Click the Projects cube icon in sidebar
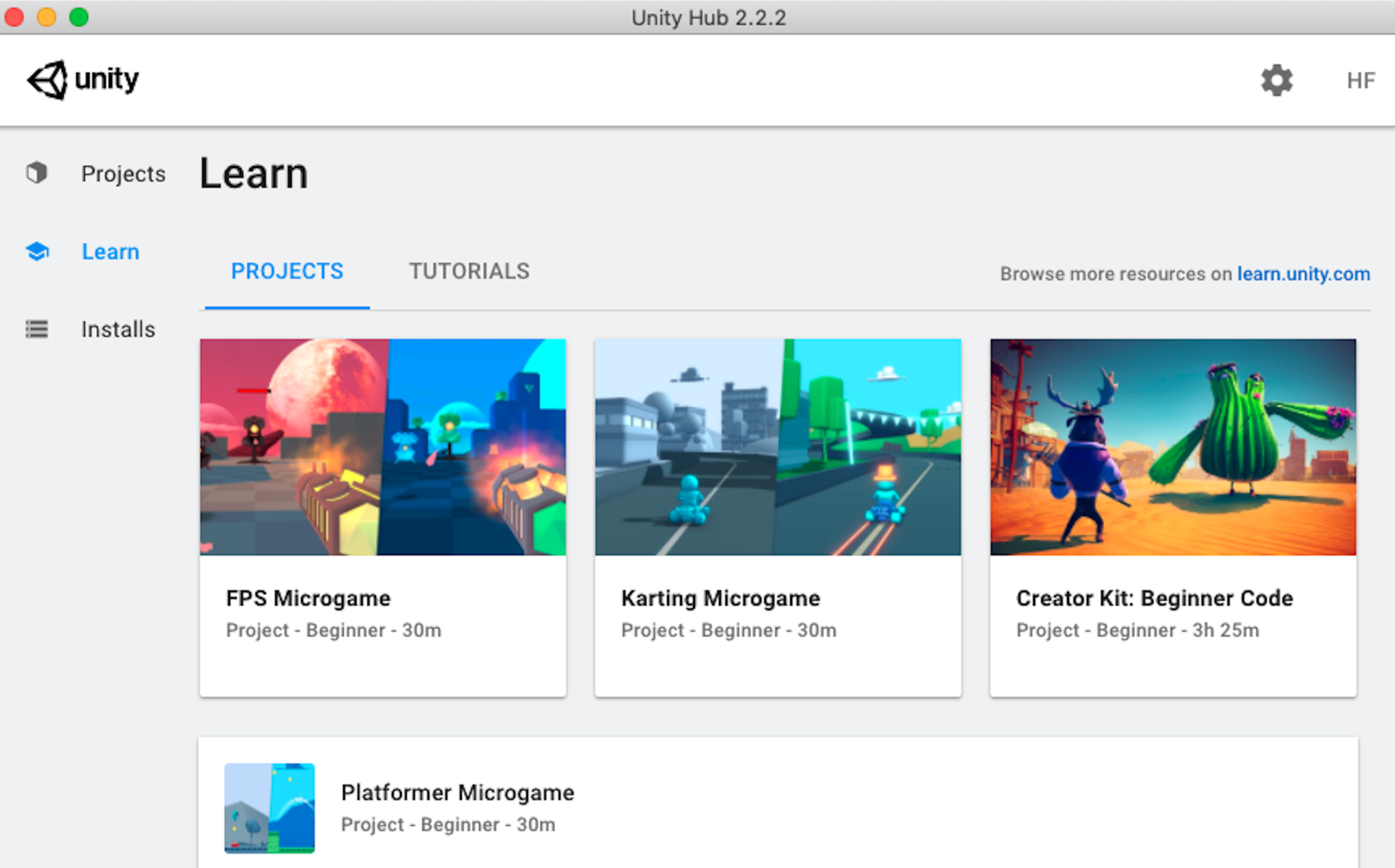Viewport: 1395px width, 868px height. click(x=37, y=173)
